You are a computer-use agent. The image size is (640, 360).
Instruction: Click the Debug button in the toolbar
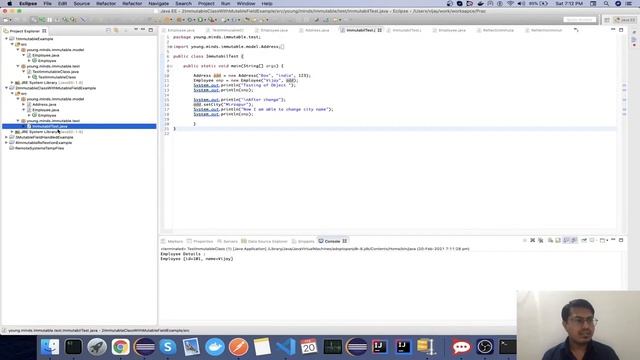pyautogui.click(x=190, y=20)
